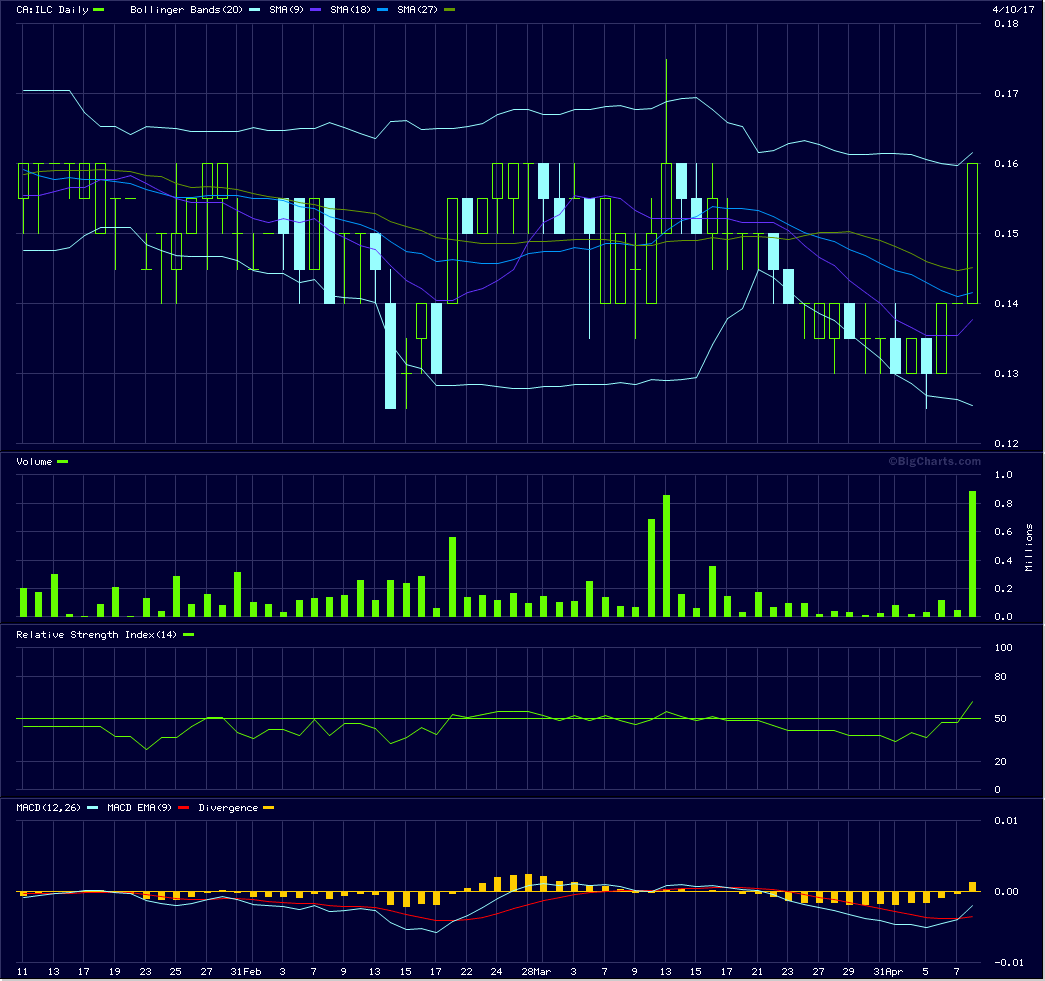This screenshot has height=981, width=1045.
Task: Select the Divergence legend label
Action: click(x=228, y=807)
